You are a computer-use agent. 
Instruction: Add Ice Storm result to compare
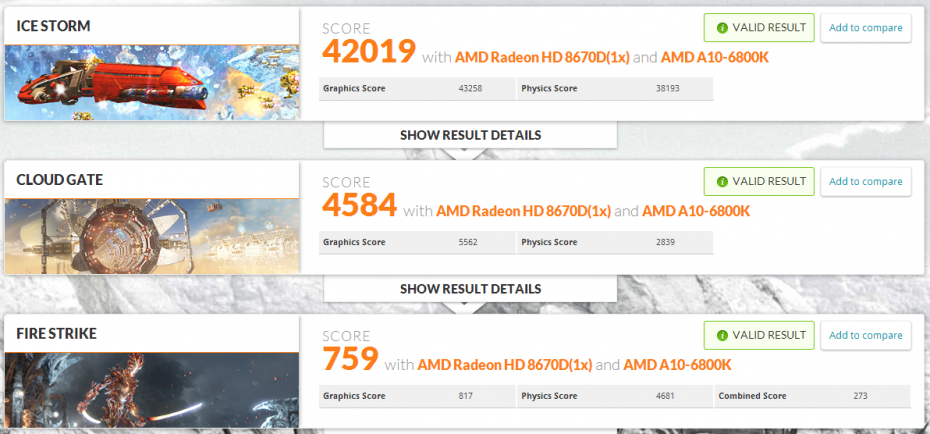(x=865, y=28)
